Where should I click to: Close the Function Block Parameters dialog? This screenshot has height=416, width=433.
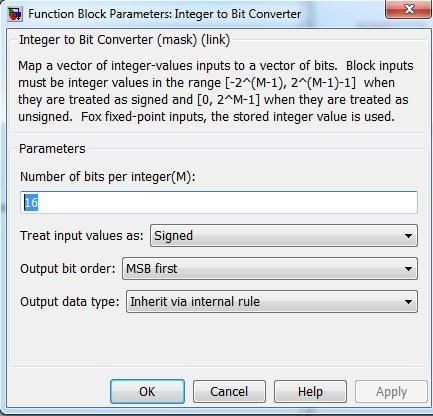408,9
